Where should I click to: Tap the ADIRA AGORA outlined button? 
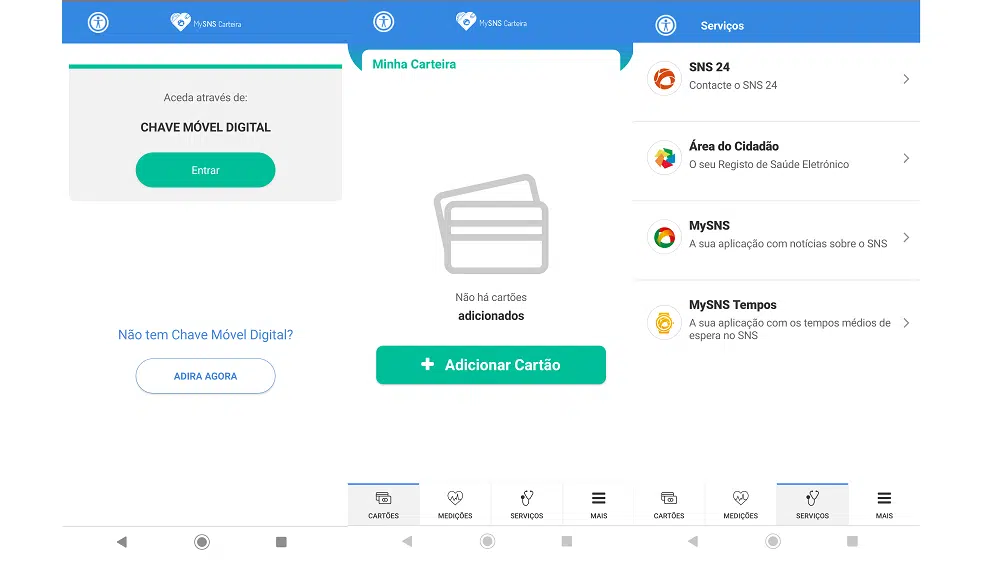tap(205, 376)
